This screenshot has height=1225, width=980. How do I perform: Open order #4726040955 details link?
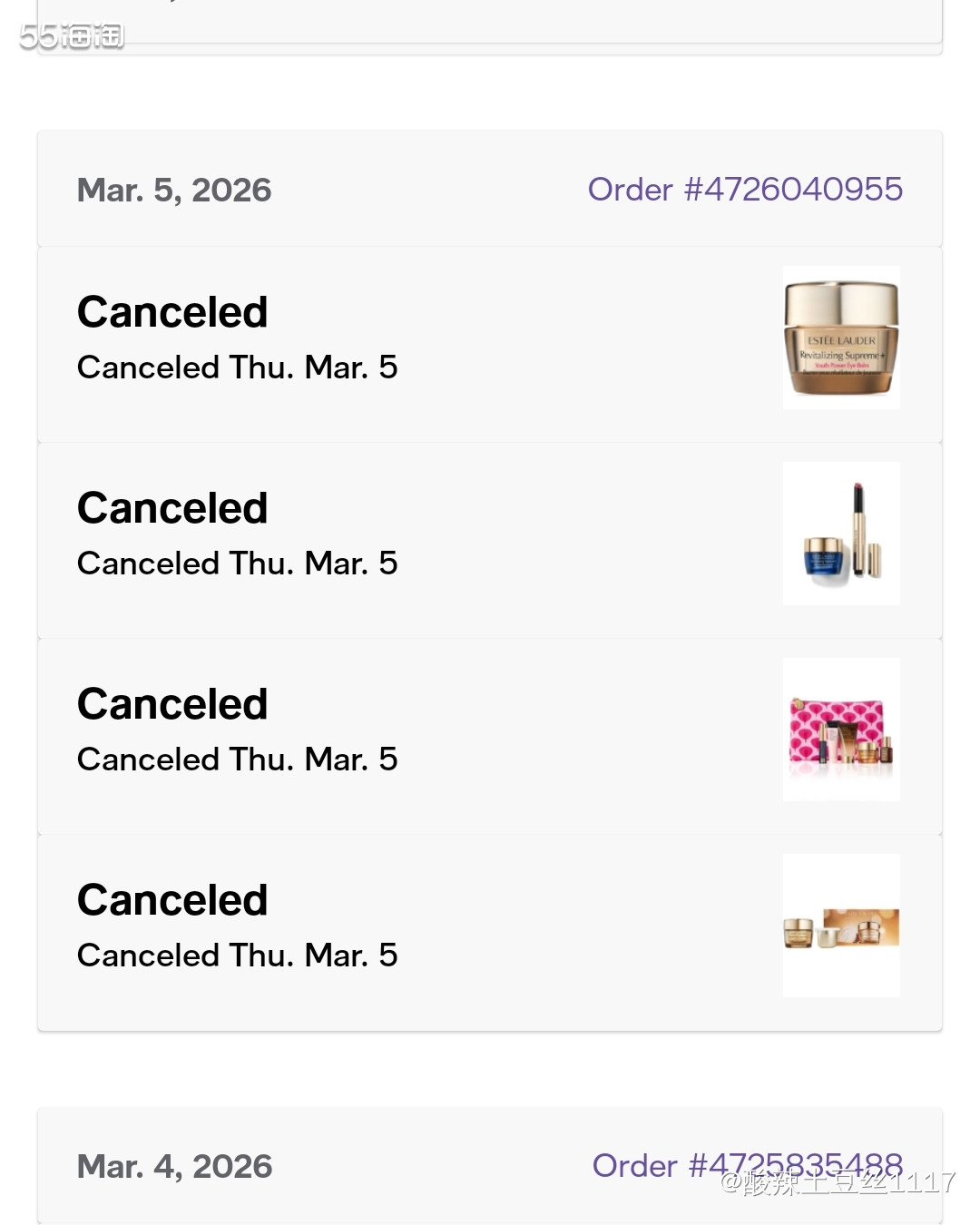745,190
